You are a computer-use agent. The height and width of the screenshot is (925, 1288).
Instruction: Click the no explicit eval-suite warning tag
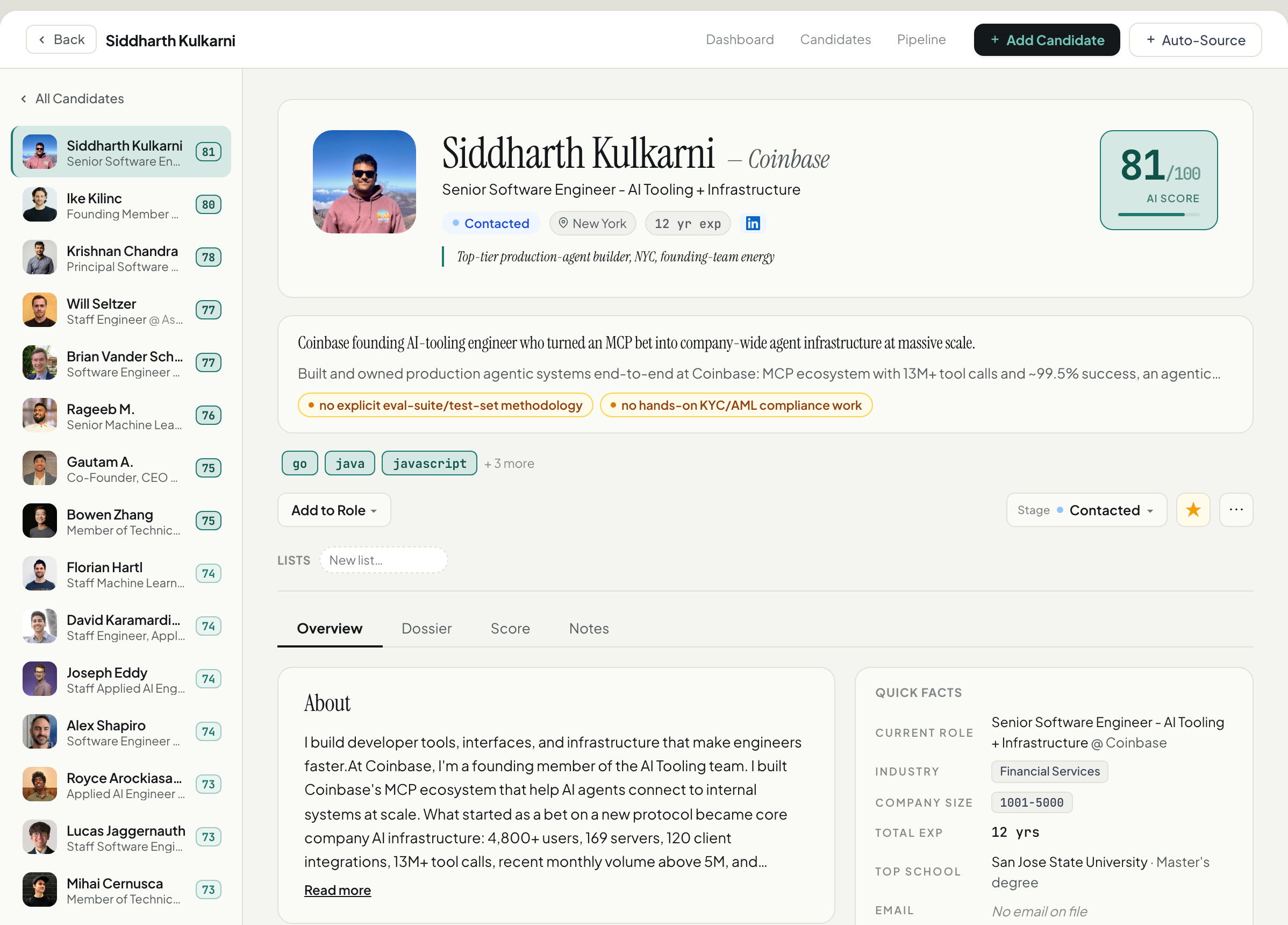445,405
